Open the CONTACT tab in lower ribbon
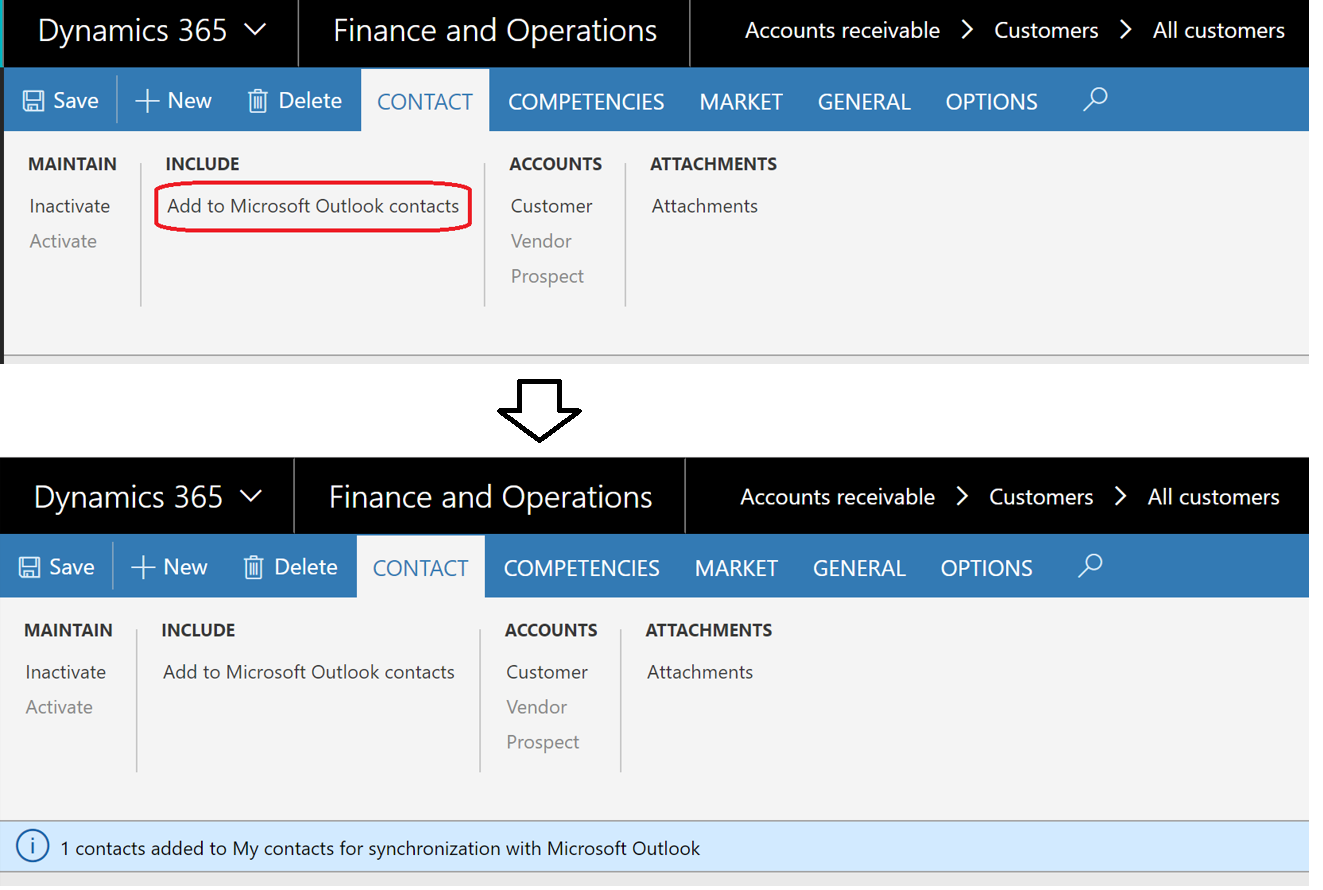The image size is (1323, 890). [421, 567]
